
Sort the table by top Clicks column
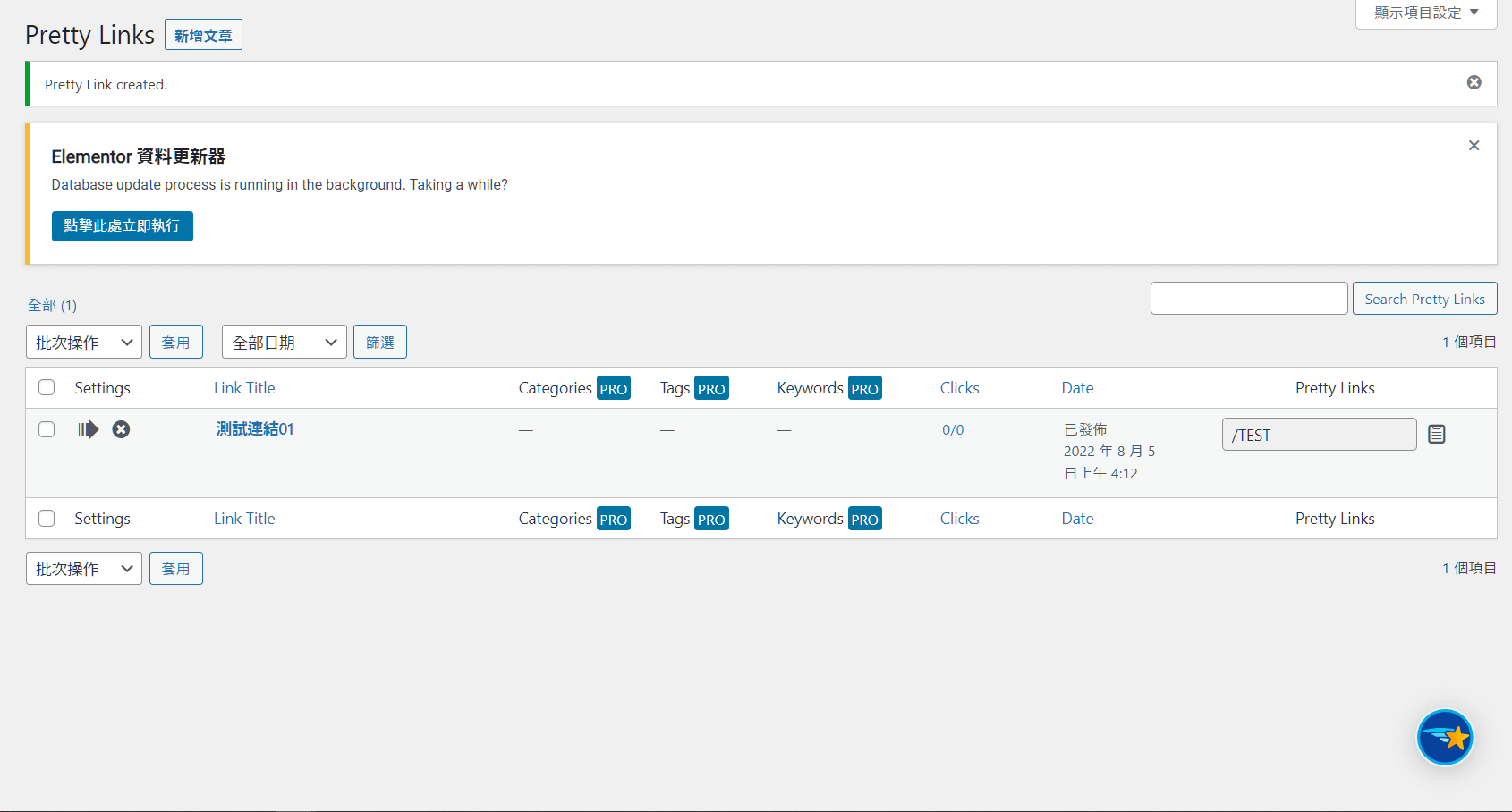click(959, 388)
